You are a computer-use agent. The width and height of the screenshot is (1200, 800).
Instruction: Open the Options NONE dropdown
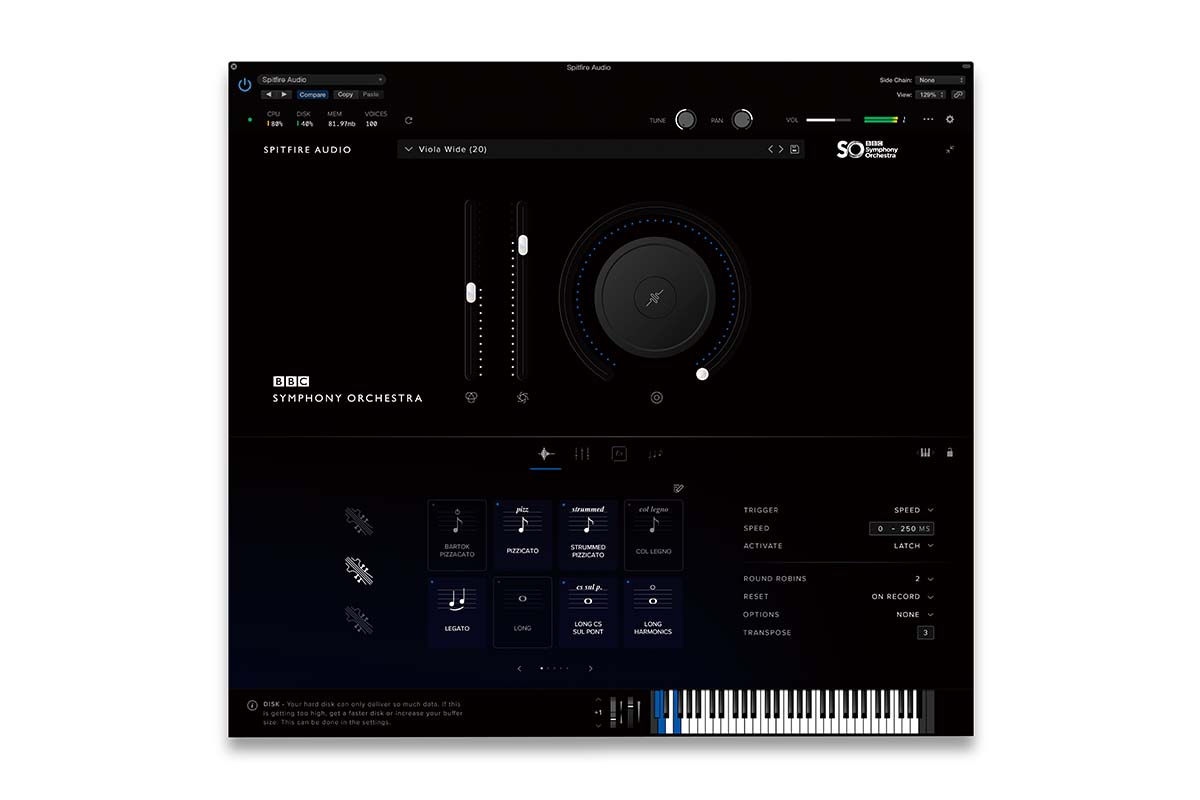[x=915, y=615]
